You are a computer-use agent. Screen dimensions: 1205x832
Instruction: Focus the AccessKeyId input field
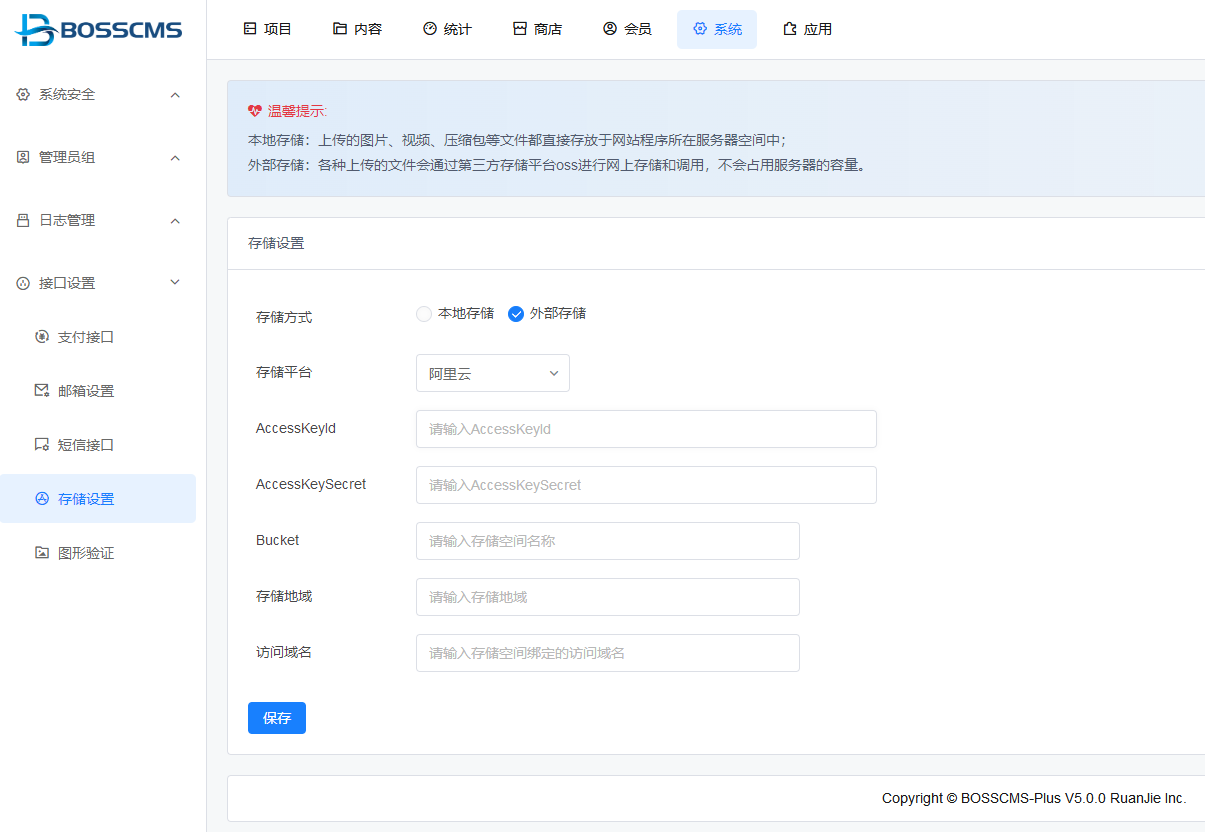coord(646,429)
